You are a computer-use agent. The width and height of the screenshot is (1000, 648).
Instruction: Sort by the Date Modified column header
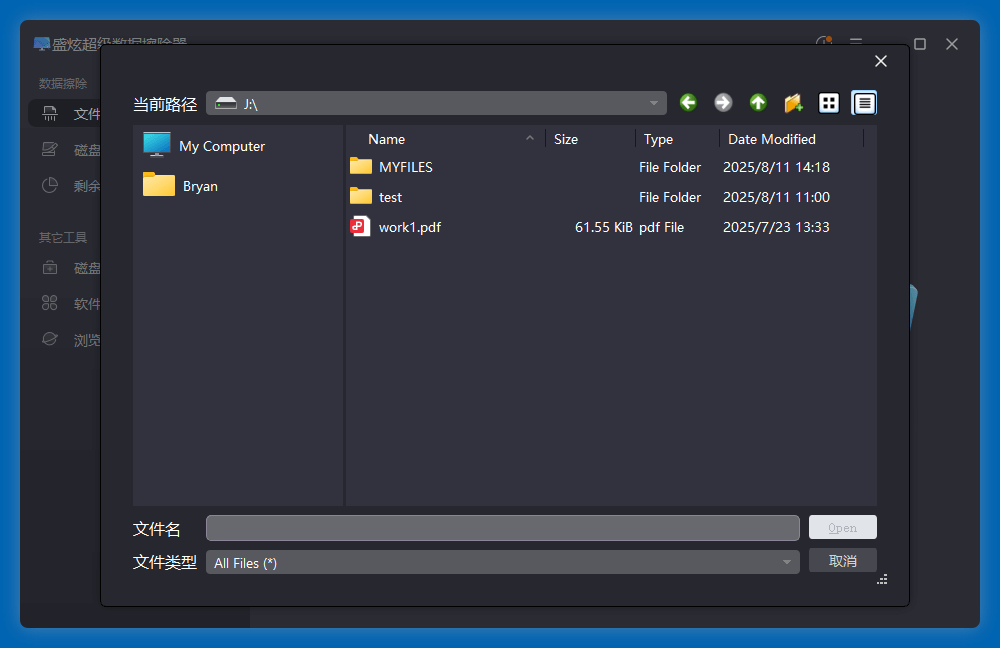(x=771, y=139)
